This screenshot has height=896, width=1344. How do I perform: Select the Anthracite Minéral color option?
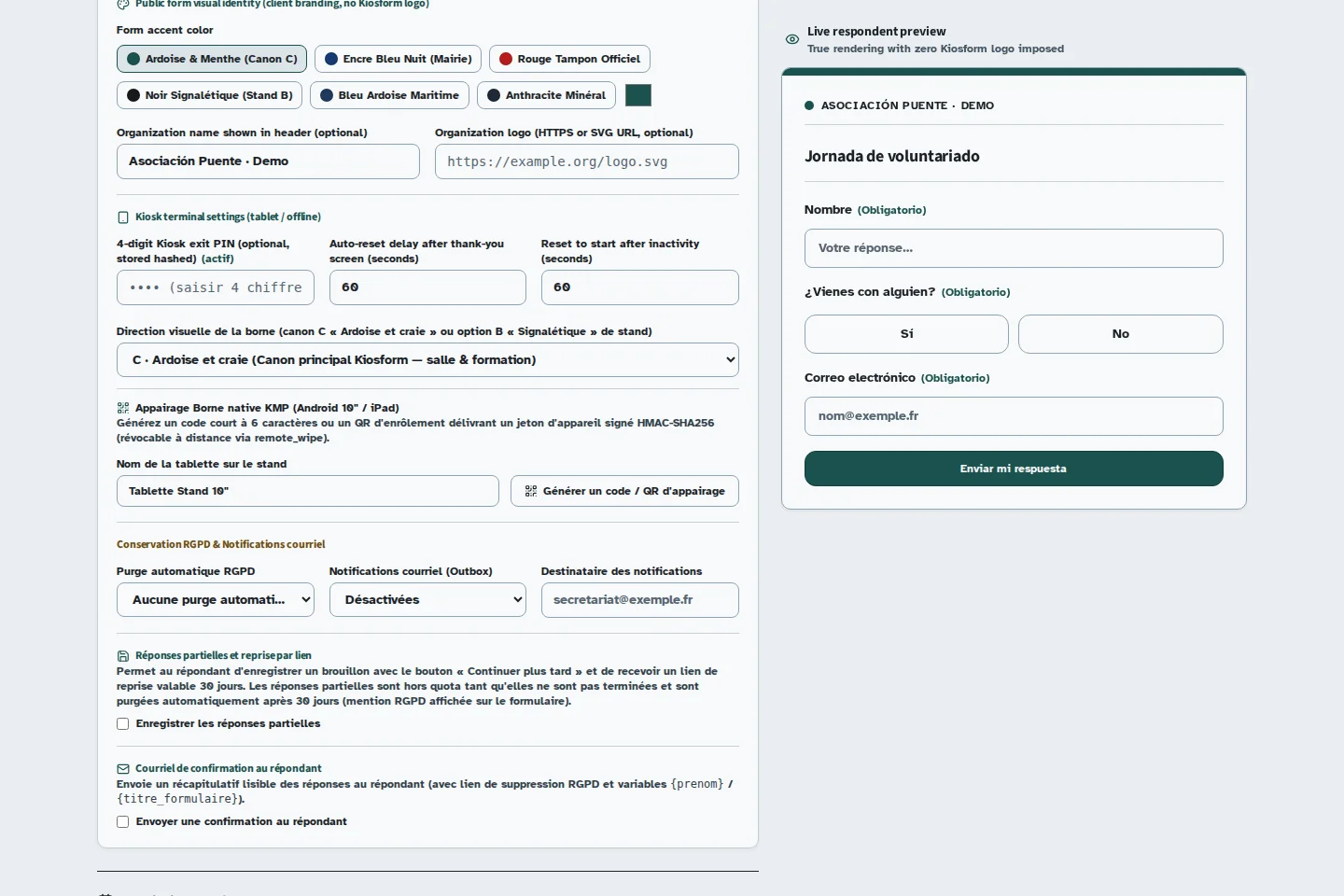tap(546, 95)
